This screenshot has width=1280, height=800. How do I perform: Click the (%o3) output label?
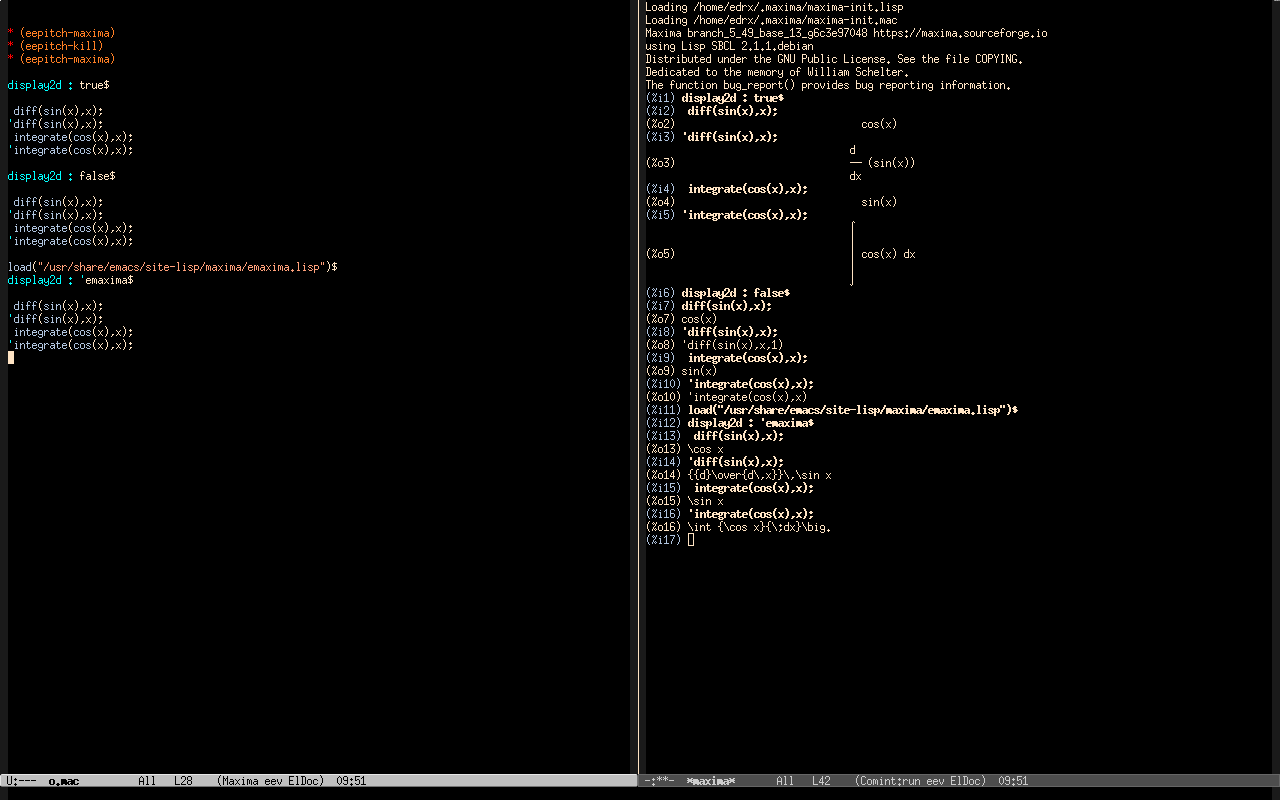(x=660, y=163)
